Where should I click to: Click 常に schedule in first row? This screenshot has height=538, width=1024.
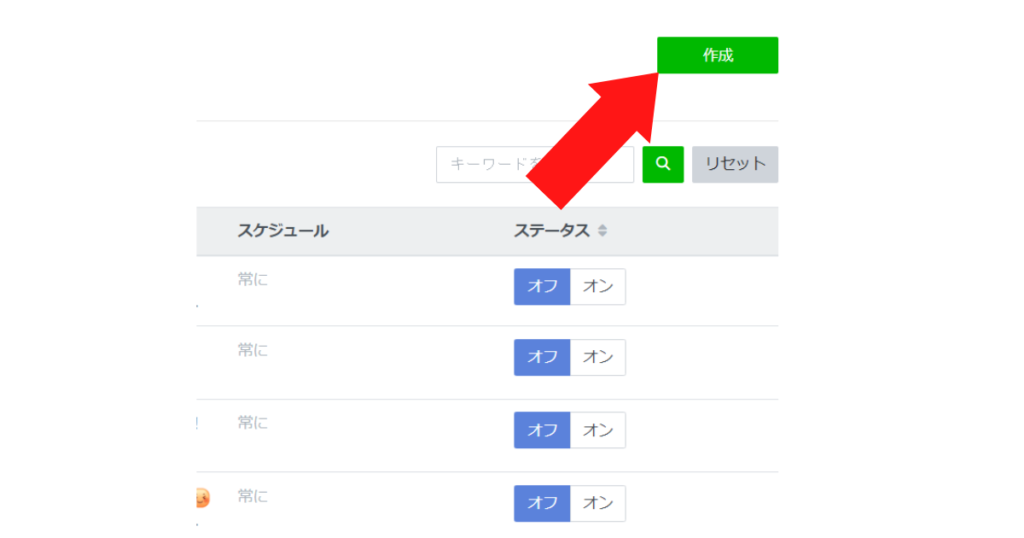pos(253,279)
